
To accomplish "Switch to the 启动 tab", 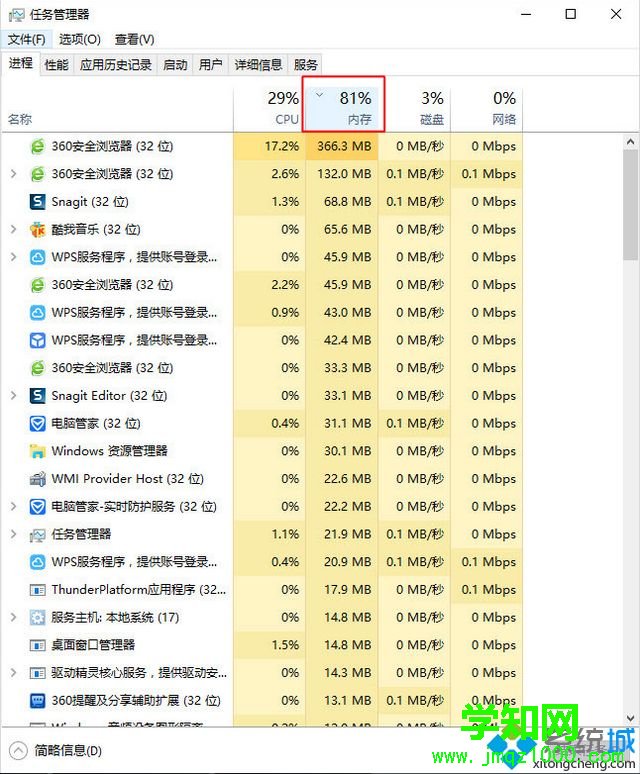I will click(x=175, y=65).
